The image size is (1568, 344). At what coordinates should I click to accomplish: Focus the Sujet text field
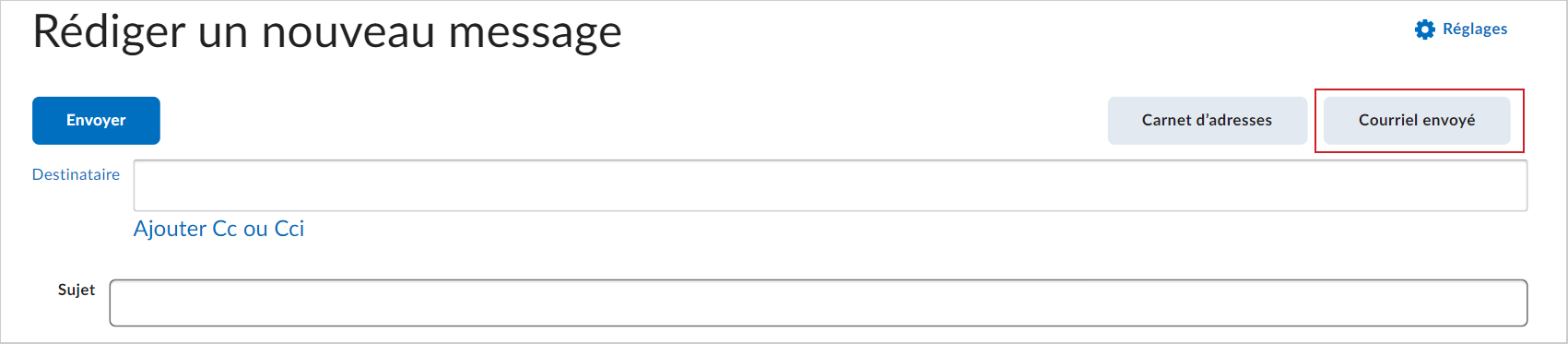(819, 302)
